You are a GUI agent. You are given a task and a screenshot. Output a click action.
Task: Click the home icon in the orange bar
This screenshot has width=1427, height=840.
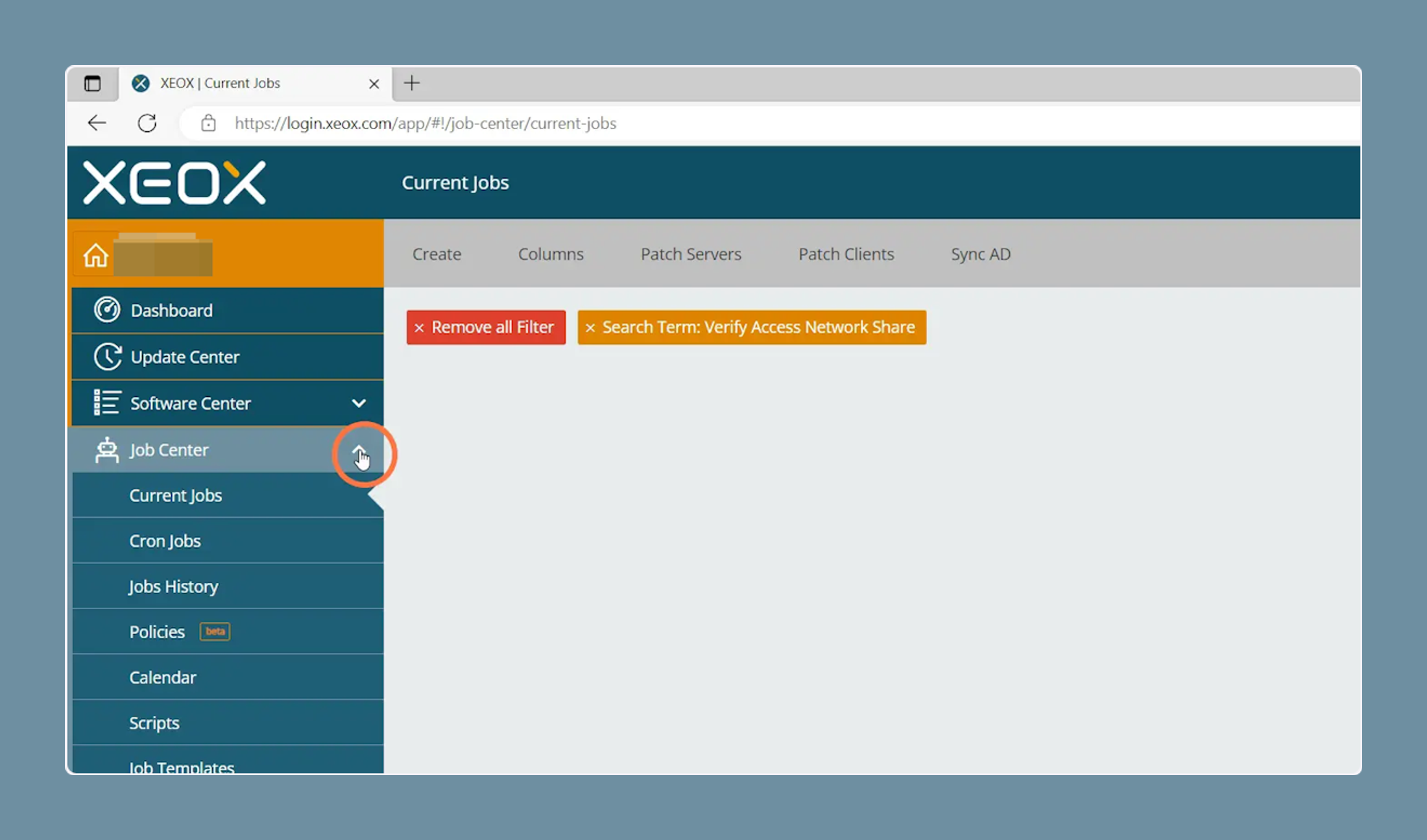95,255
